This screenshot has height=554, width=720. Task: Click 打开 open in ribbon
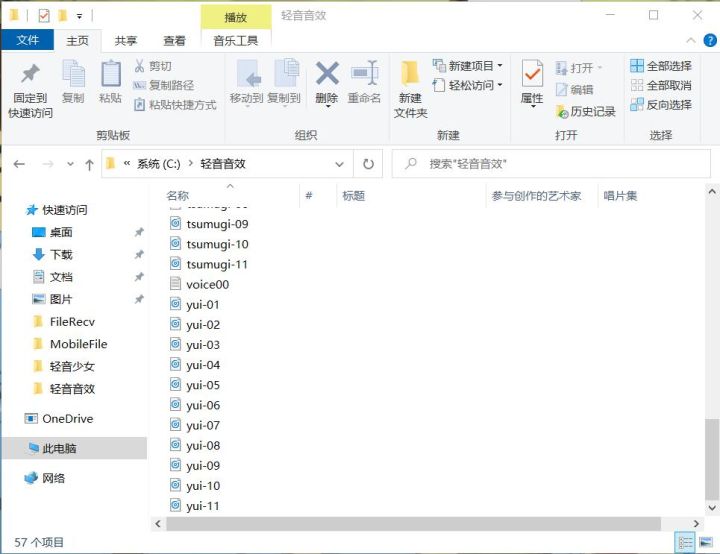pyautogui.click(x=579, y=68)
